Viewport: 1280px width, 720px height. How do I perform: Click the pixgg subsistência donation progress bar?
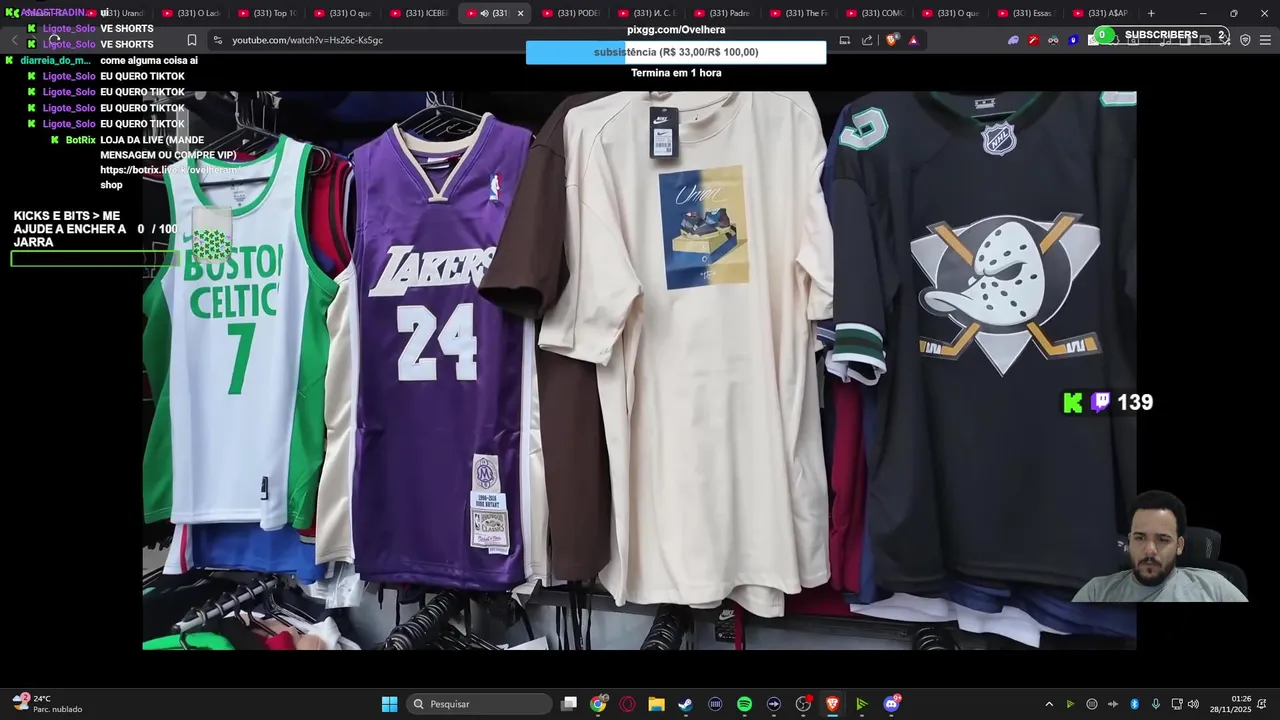click(676, 52)
